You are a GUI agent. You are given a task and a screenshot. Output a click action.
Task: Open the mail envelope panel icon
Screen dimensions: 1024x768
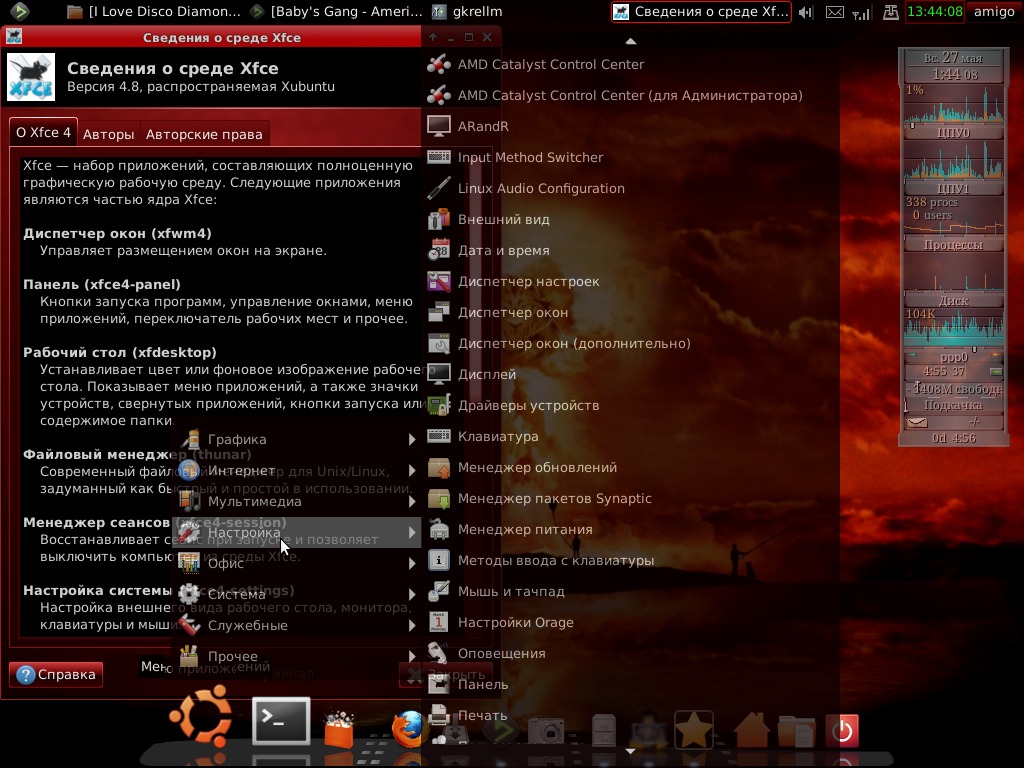[835, 12]
